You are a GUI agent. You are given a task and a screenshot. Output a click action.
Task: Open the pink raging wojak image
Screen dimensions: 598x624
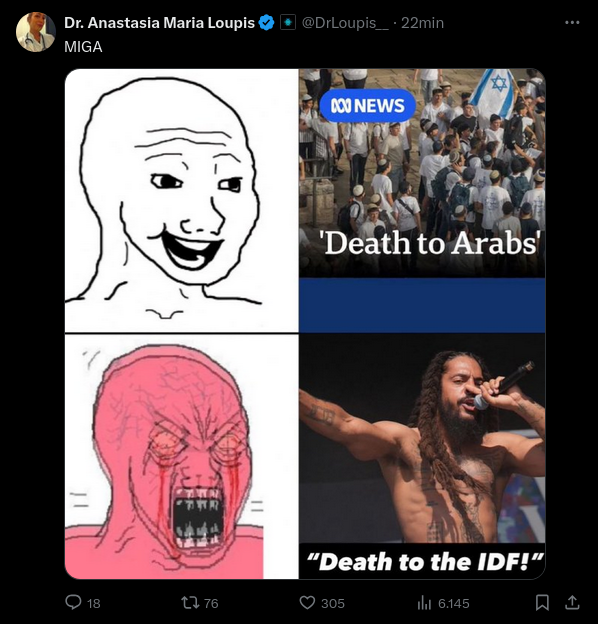click(x=182, y=457)
